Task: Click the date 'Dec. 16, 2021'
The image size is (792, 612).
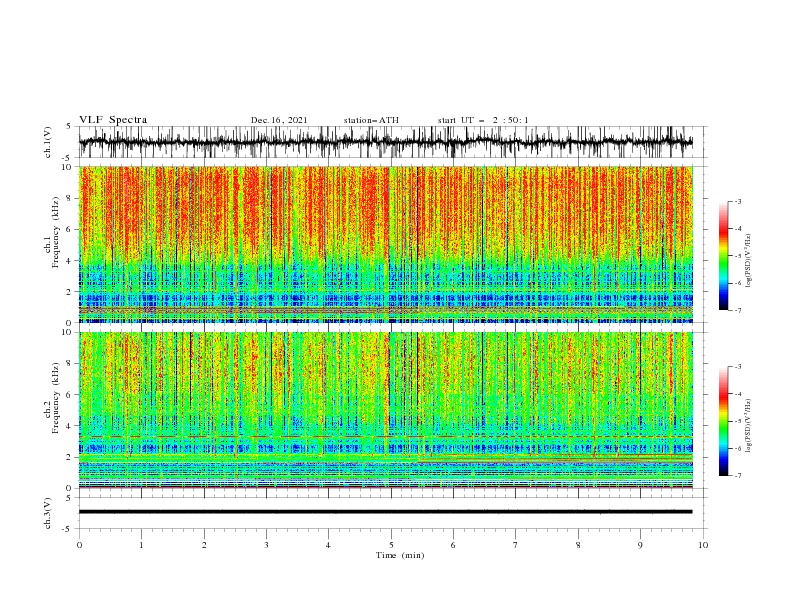Action: (279, 120)
